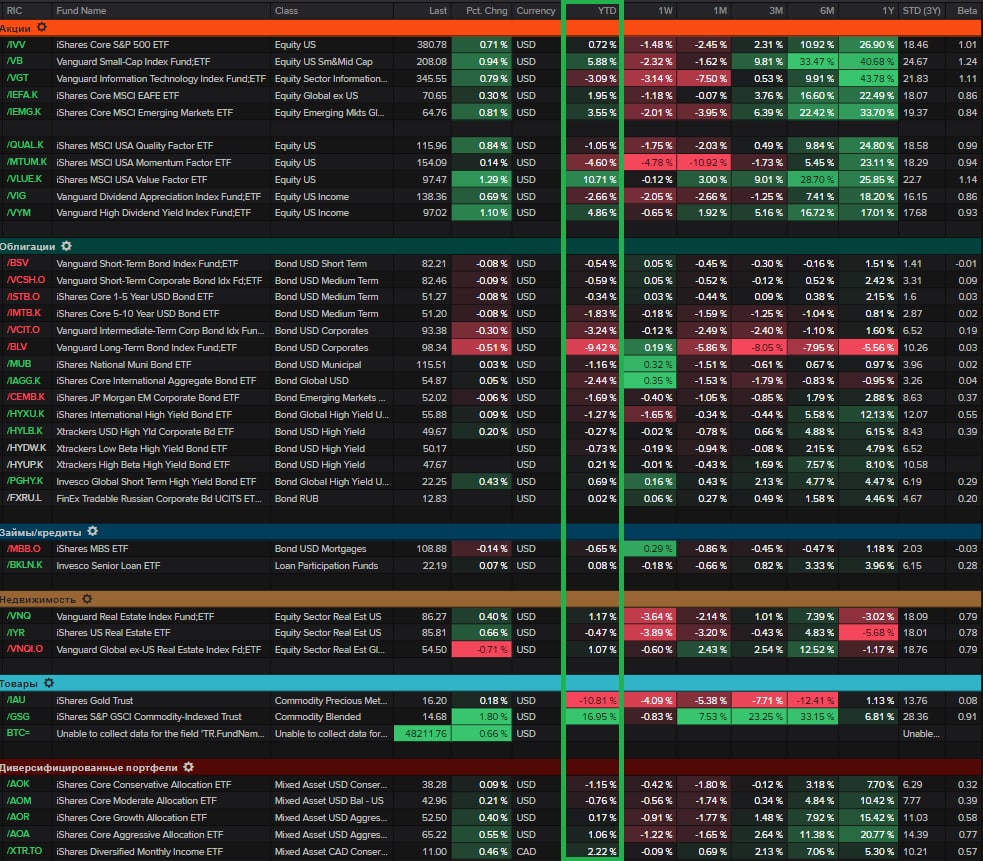The width and height of the screenshot is (983, 861).
Task: Open the /AOK ticker link
Action: 18,784
